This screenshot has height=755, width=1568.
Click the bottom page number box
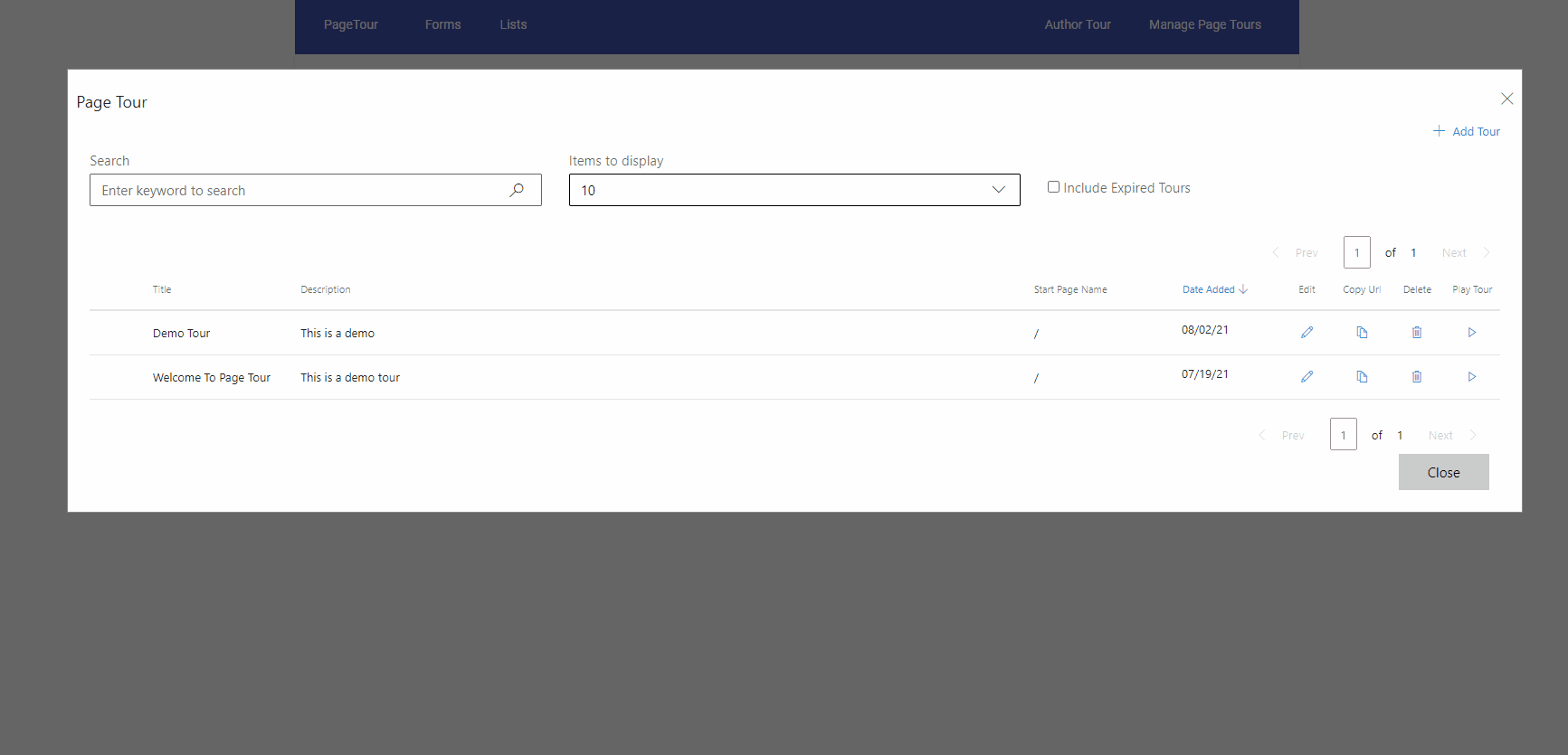point(1344,434)
